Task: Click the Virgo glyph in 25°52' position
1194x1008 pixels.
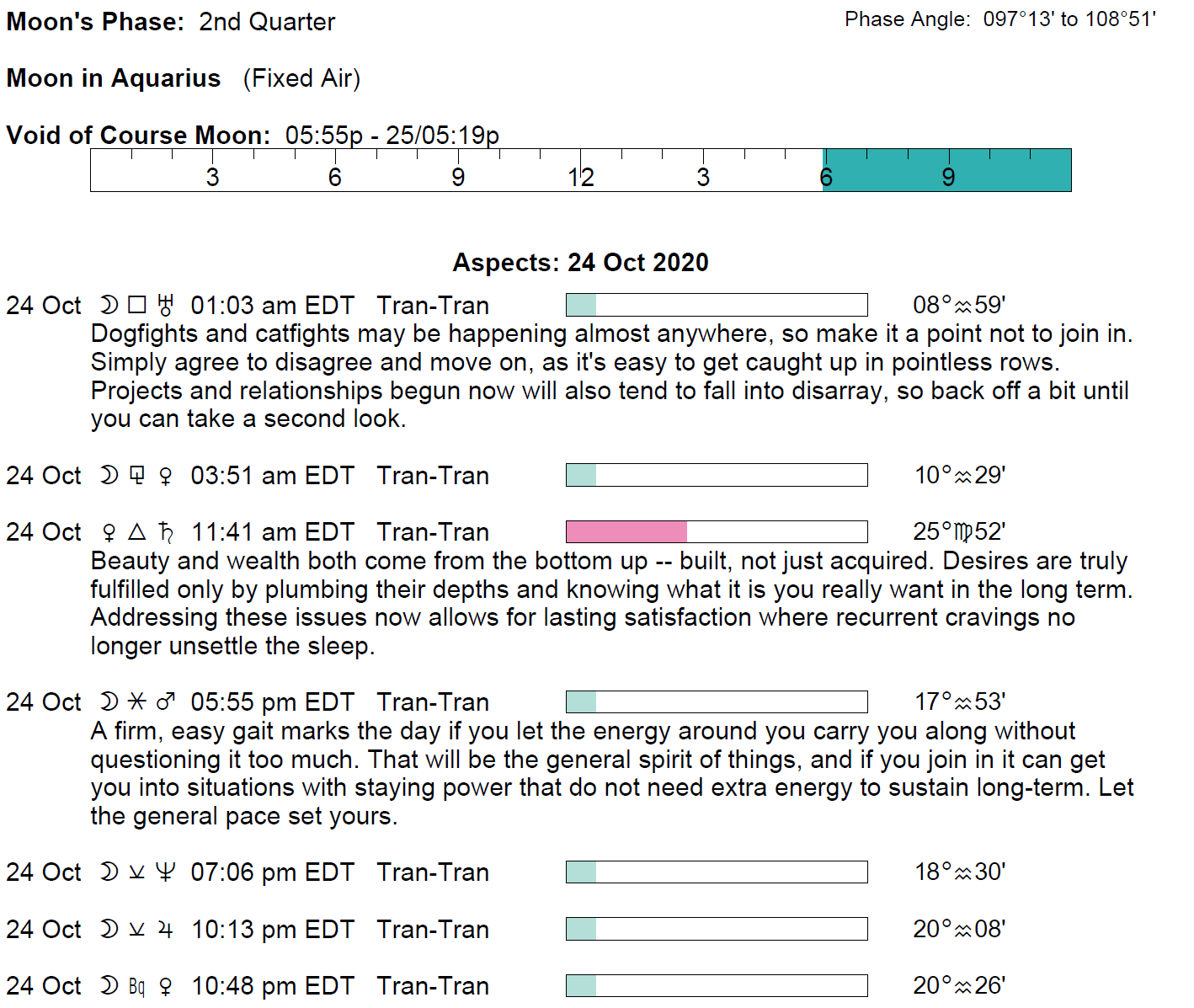Action: pyautogui.click(x=962, y=532)
